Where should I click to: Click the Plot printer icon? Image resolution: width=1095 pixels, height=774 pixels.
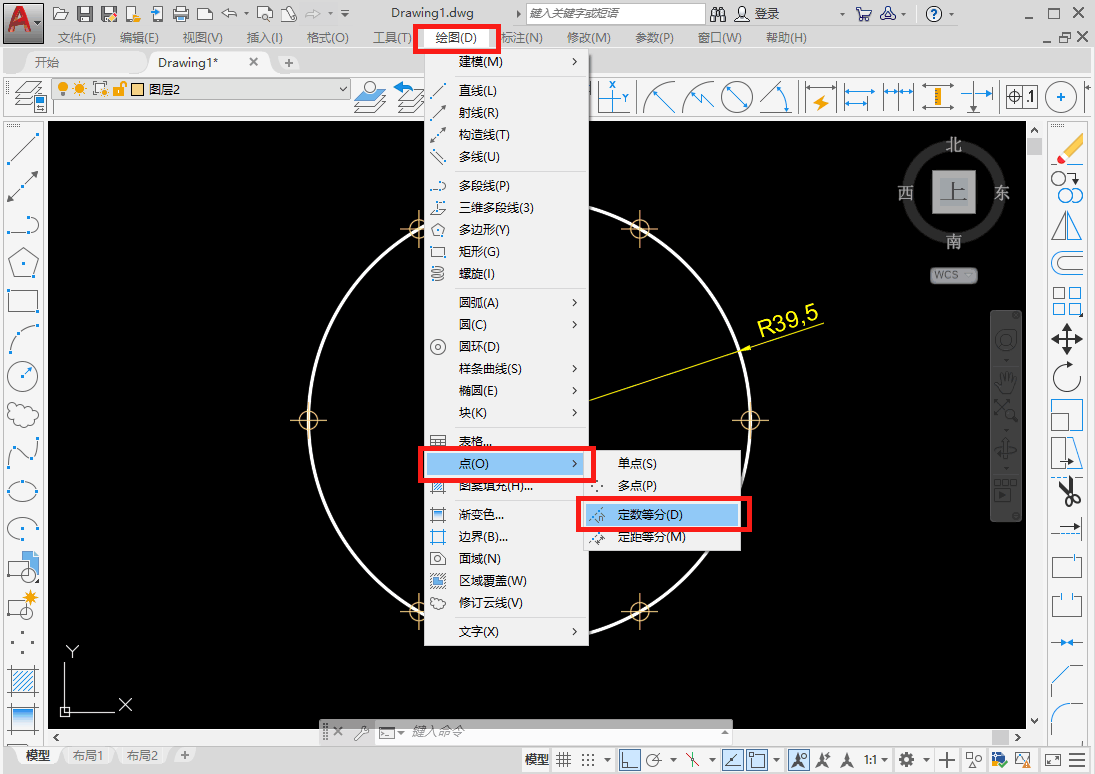coord(181,14)
